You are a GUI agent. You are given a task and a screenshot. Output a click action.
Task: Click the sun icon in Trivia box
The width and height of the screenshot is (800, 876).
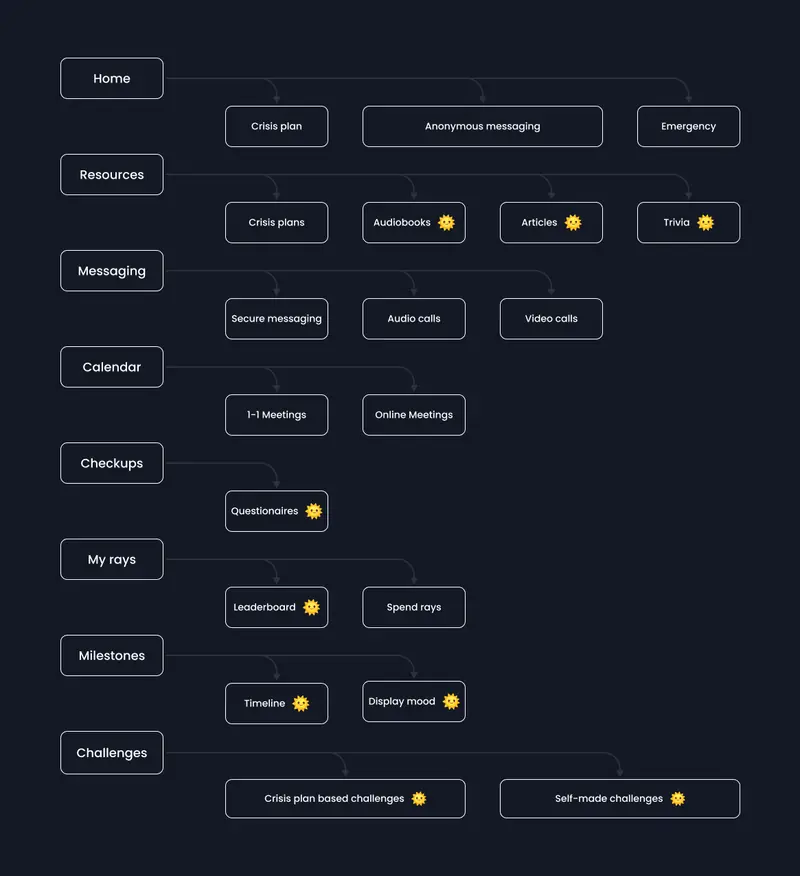tap(706, 223)
